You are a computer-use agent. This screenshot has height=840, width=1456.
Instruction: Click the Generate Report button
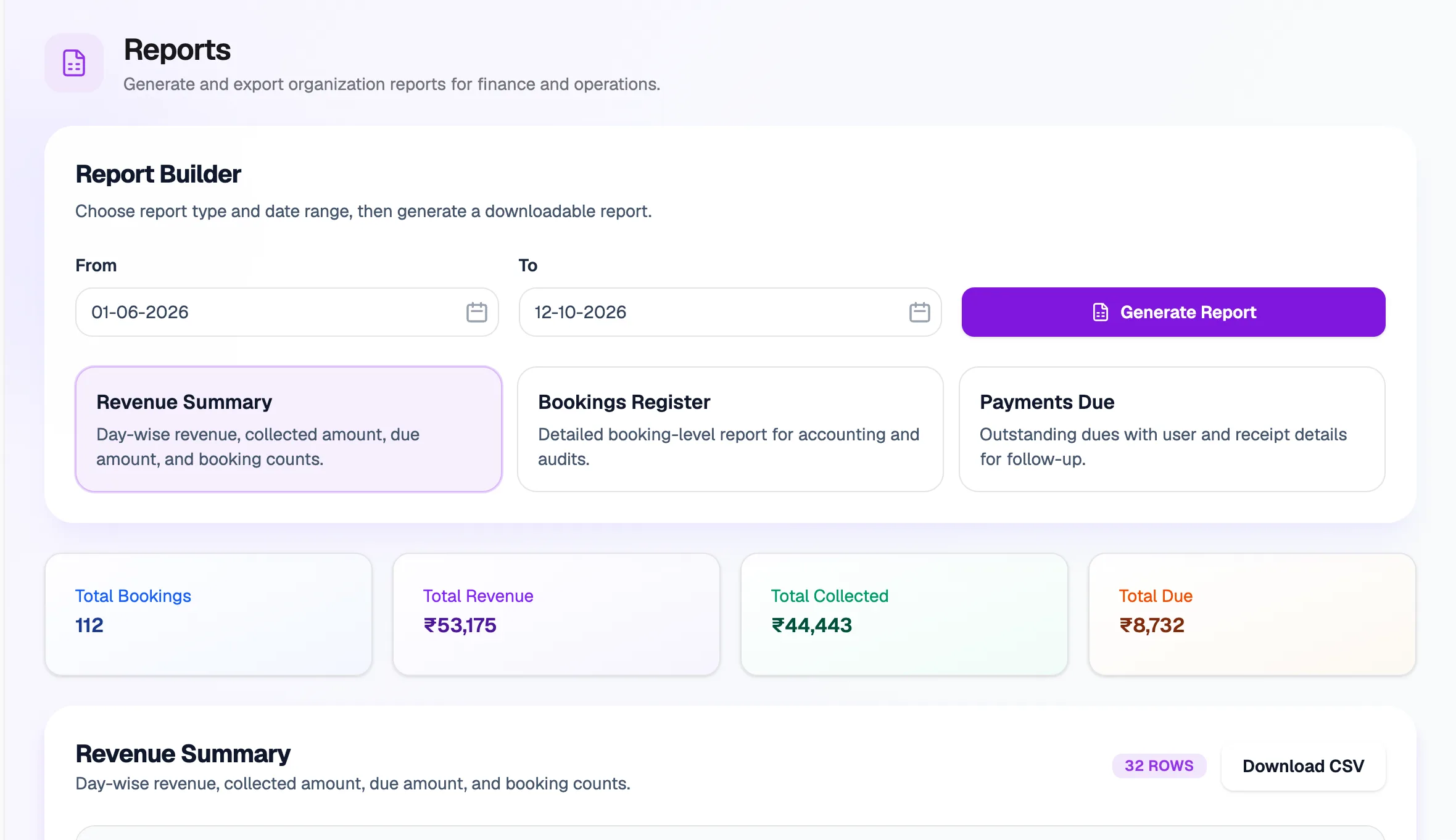[1173, 312]
